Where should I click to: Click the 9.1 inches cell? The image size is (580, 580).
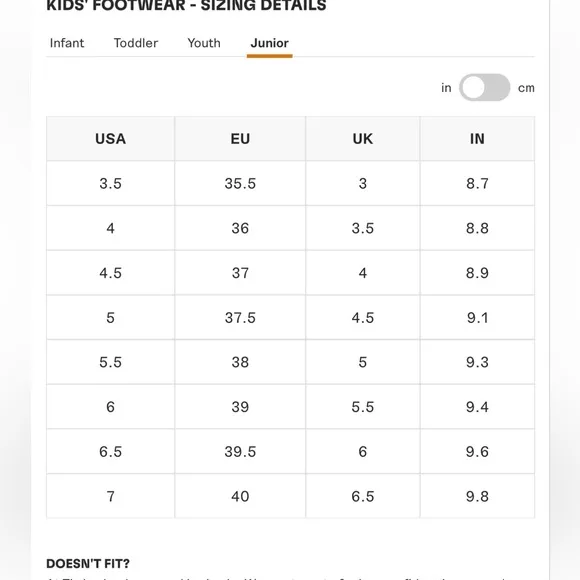(477, 318)
